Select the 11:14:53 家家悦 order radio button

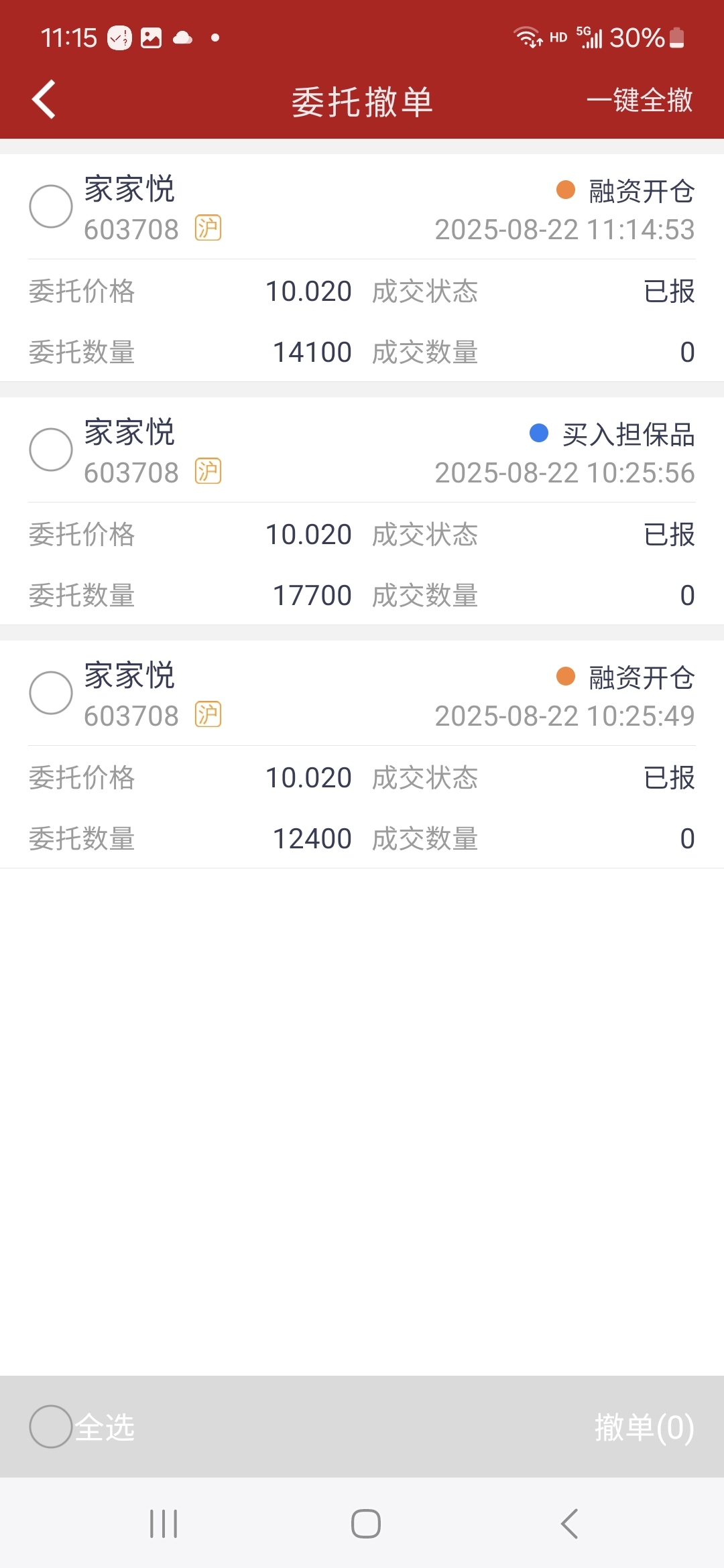click(x=51, y=206)
